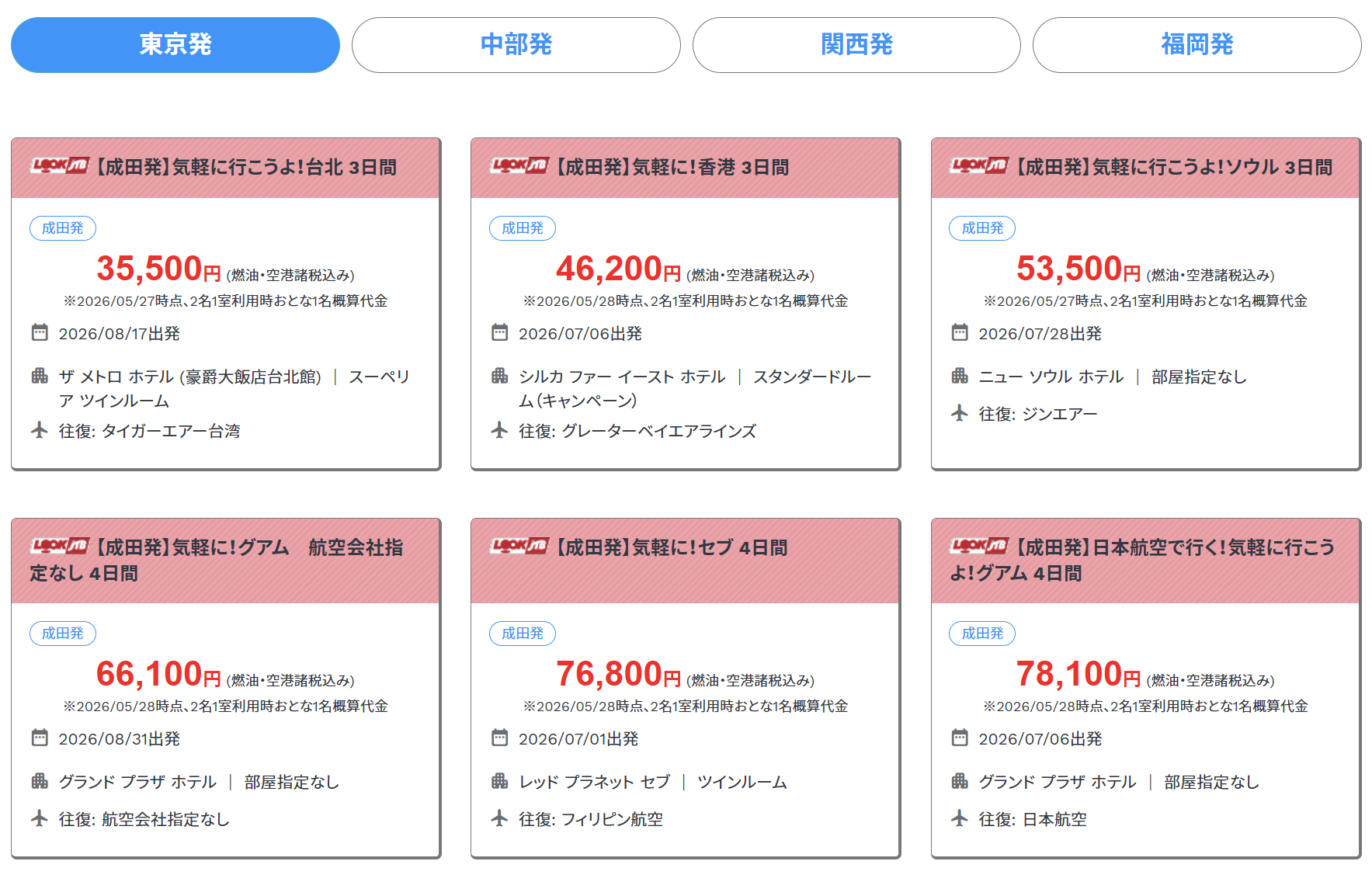Click the LOOK JTB logo on Hong Kong tour
Image resolution: width=1372 pixels, height=875 pixels.
coord(520,165)
